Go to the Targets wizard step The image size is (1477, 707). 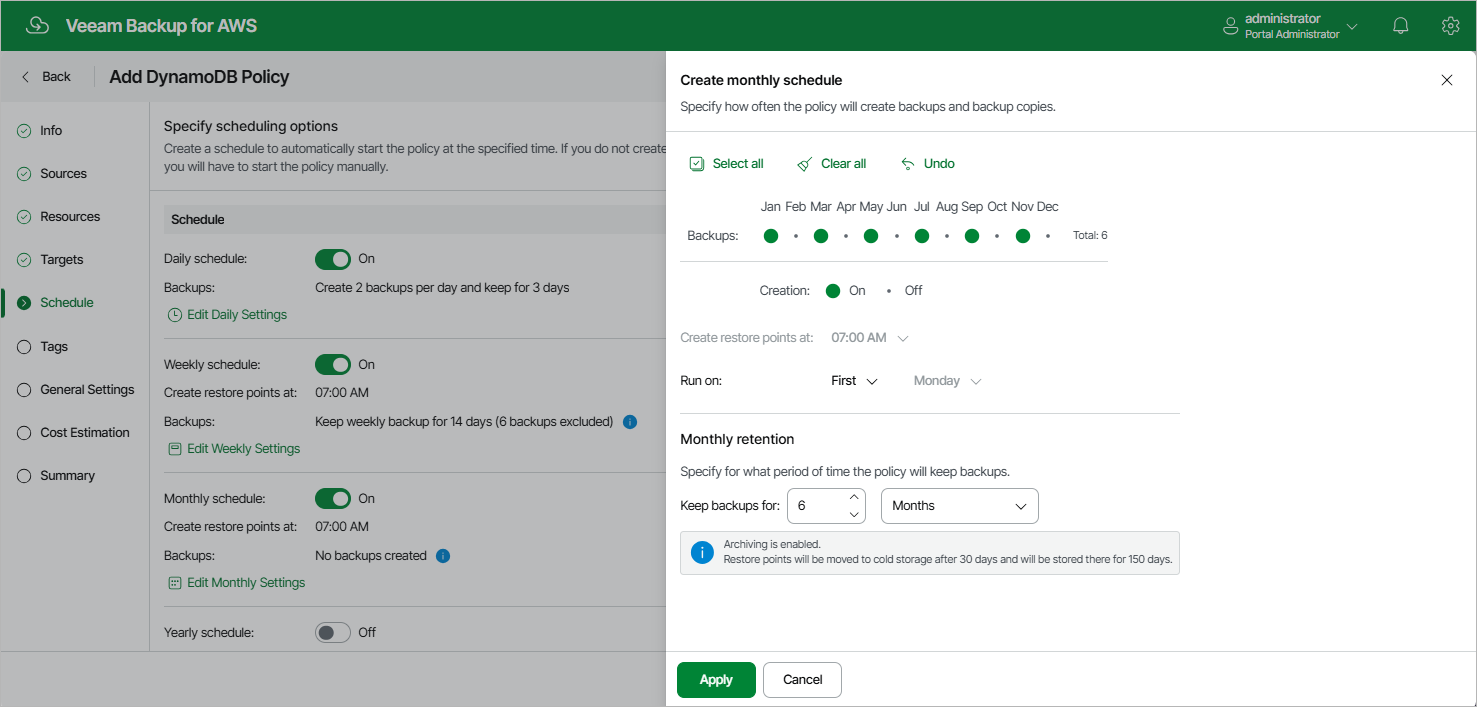pyautogui.click(x=62, y=260)
